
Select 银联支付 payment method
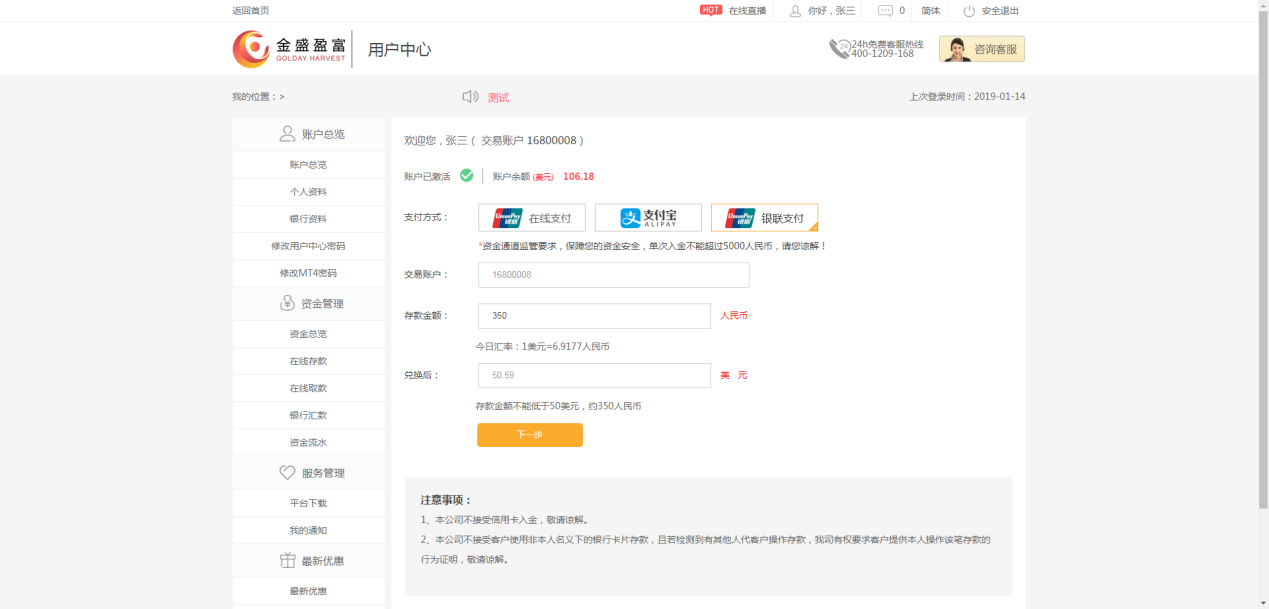pyautogui.click(x=764, y=218)
